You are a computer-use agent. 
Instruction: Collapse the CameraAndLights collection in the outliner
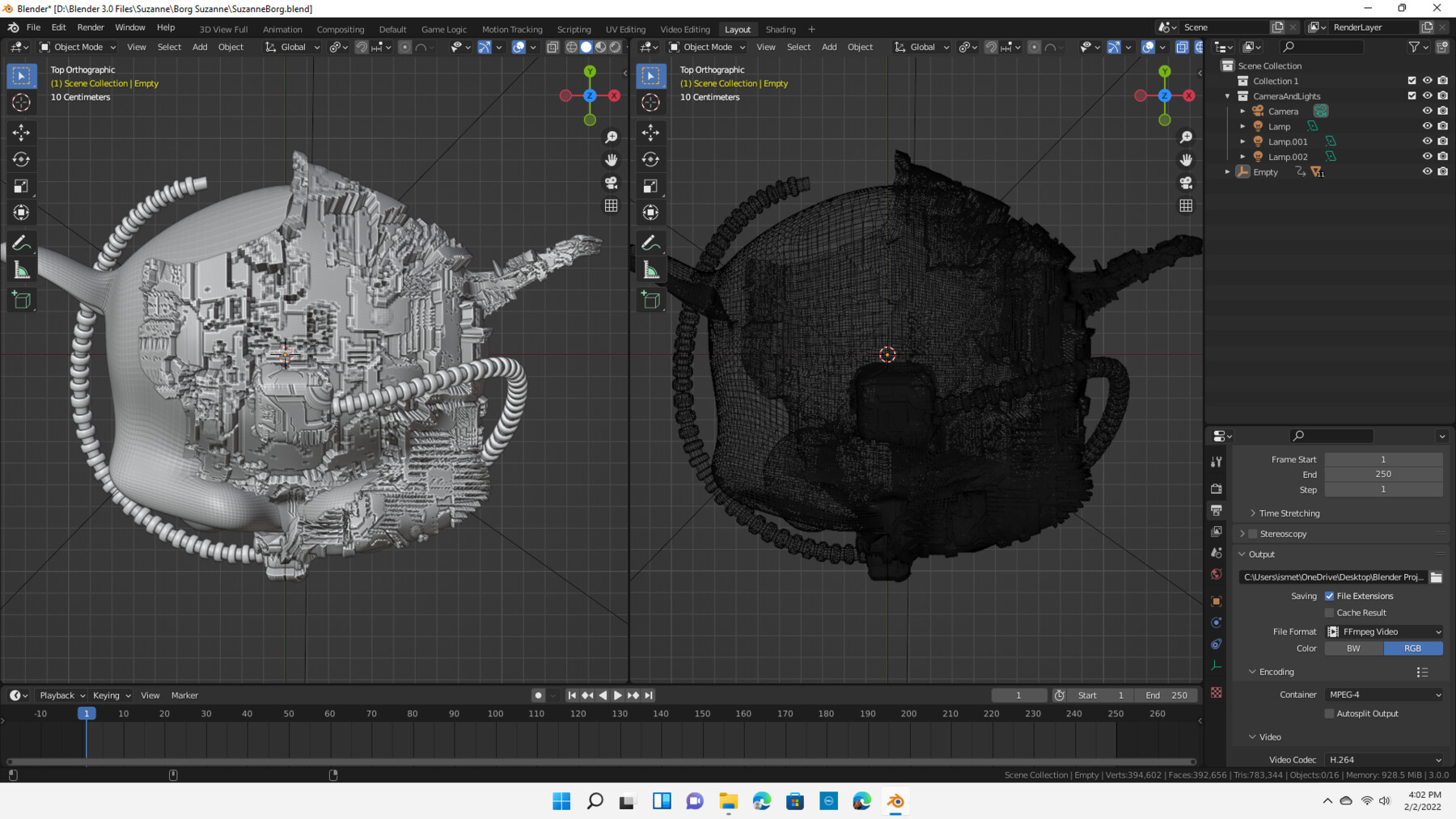1228,95
